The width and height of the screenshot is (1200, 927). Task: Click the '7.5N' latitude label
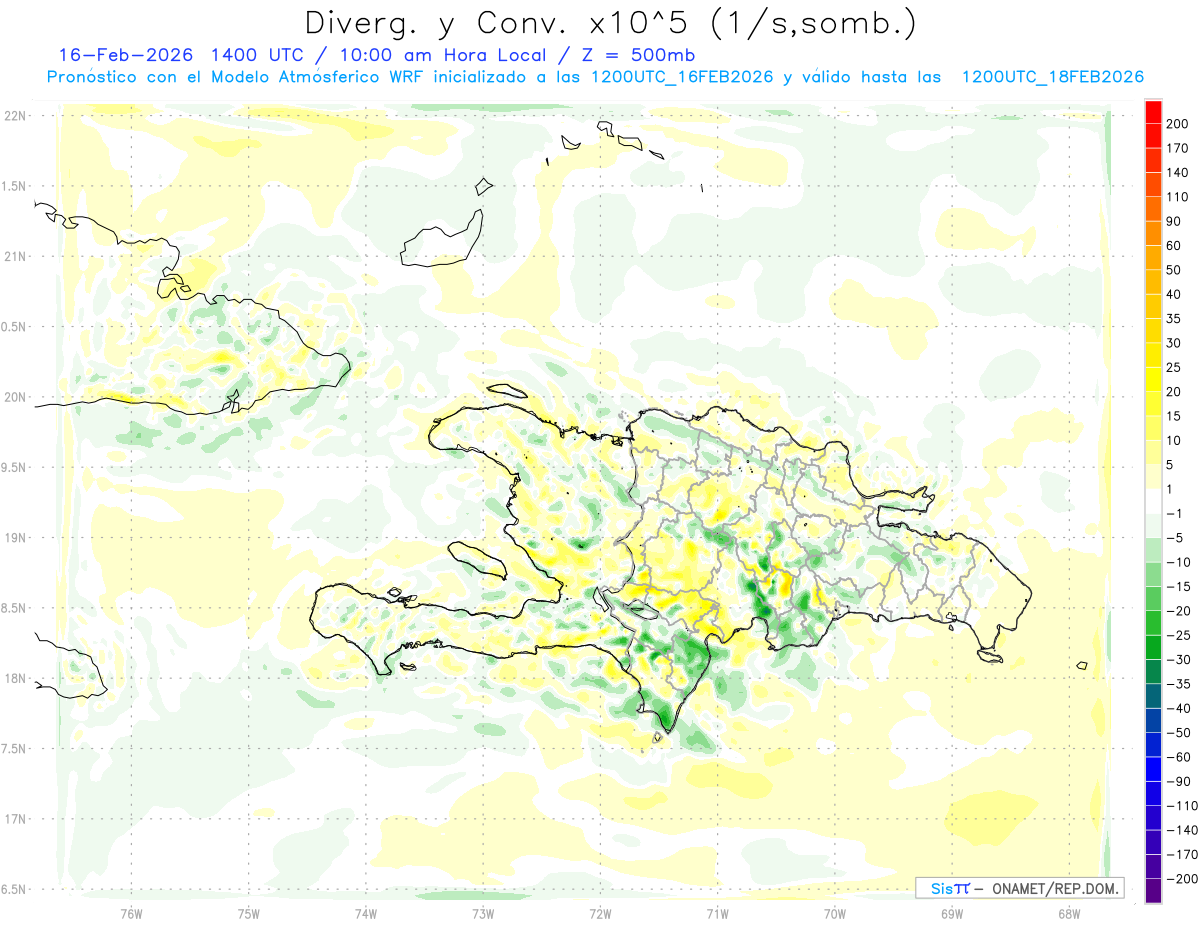click(x=13, y=749)
